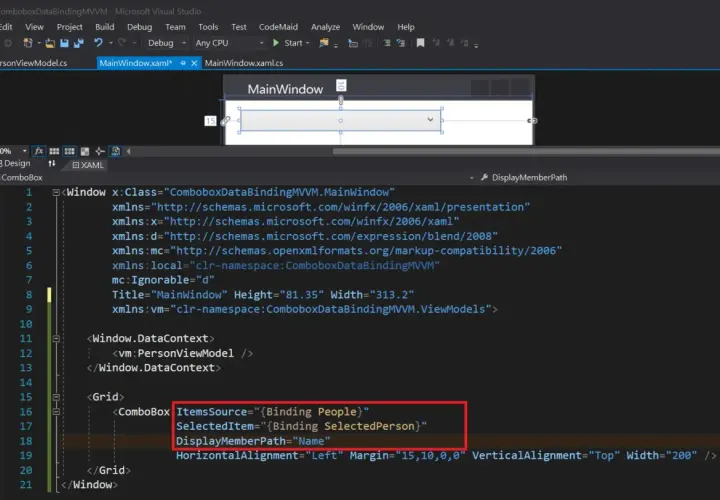
Task: Open the Undo history dropdown arrow
Action: (x=111, y=43)
